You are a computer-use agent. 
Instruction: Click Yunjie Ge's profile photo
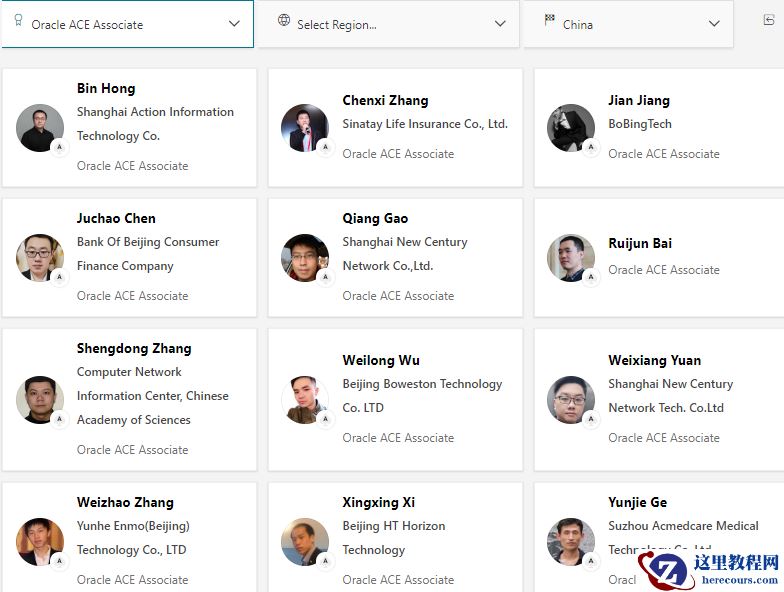571,542
